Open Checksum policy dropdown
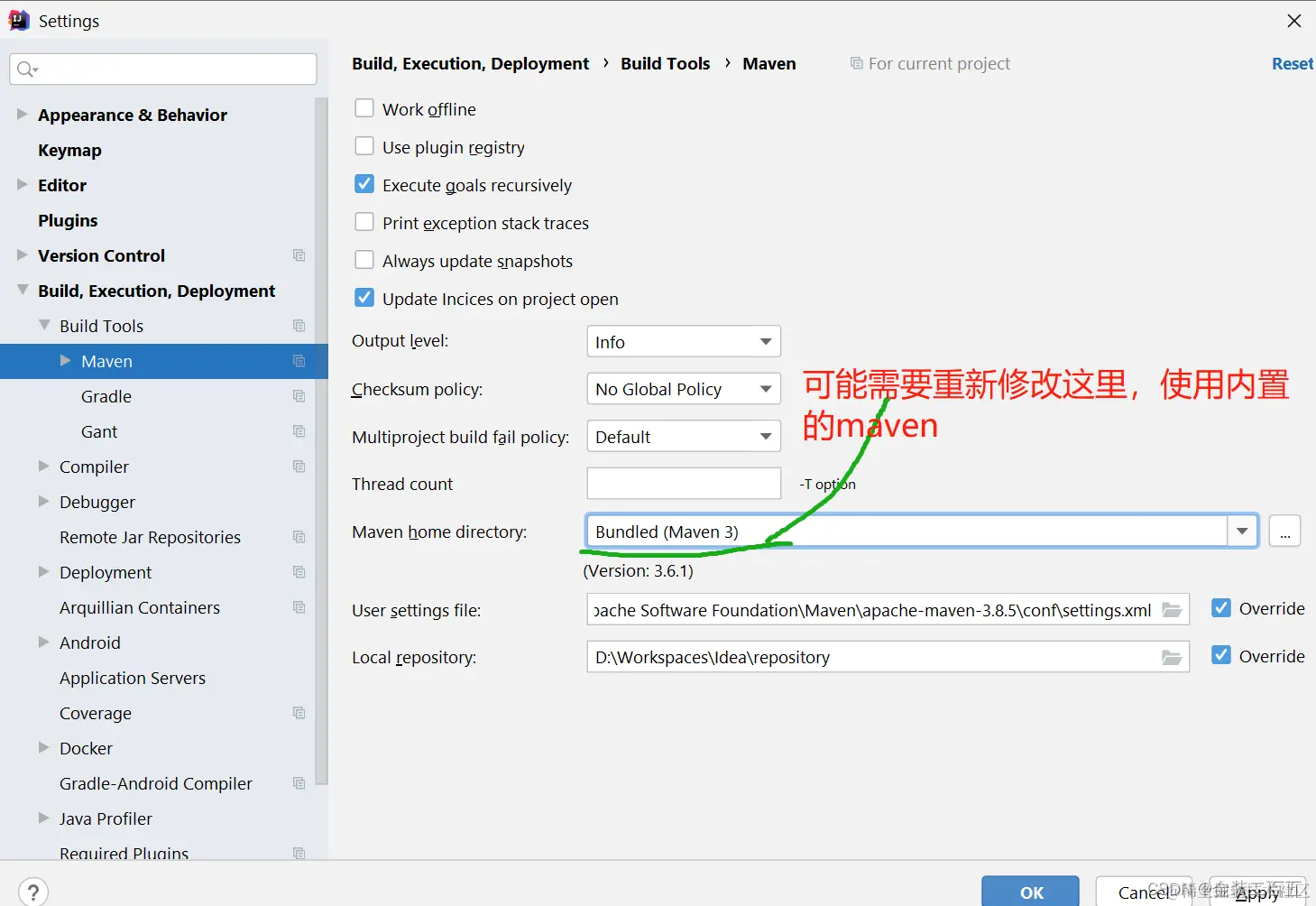The width and height of the screenshot is (1316, 906). coord(684,389)
